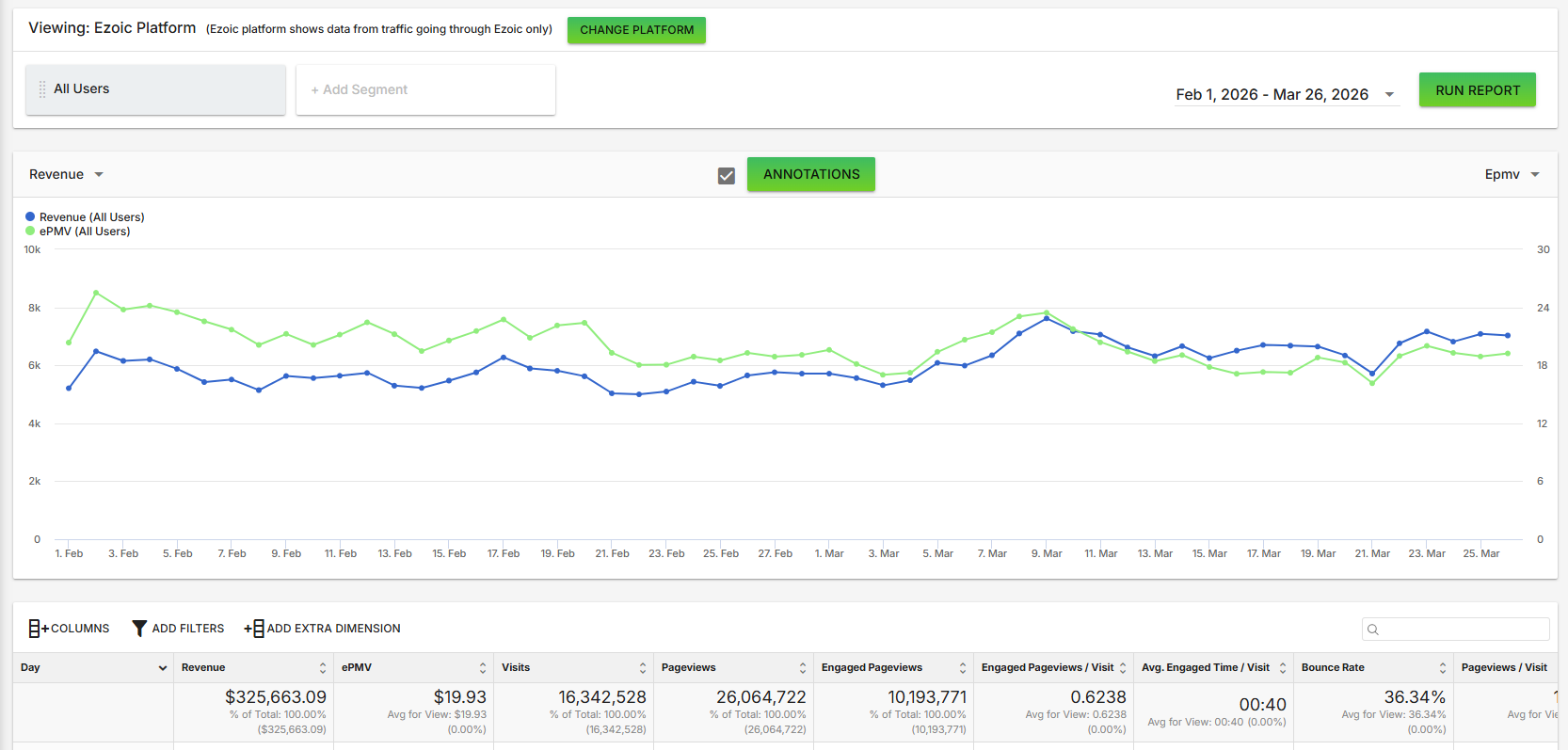Open the date range dropdown
Image resolution: width=1568 pixels, height=750 pixels.
(x=1286, y=94)
